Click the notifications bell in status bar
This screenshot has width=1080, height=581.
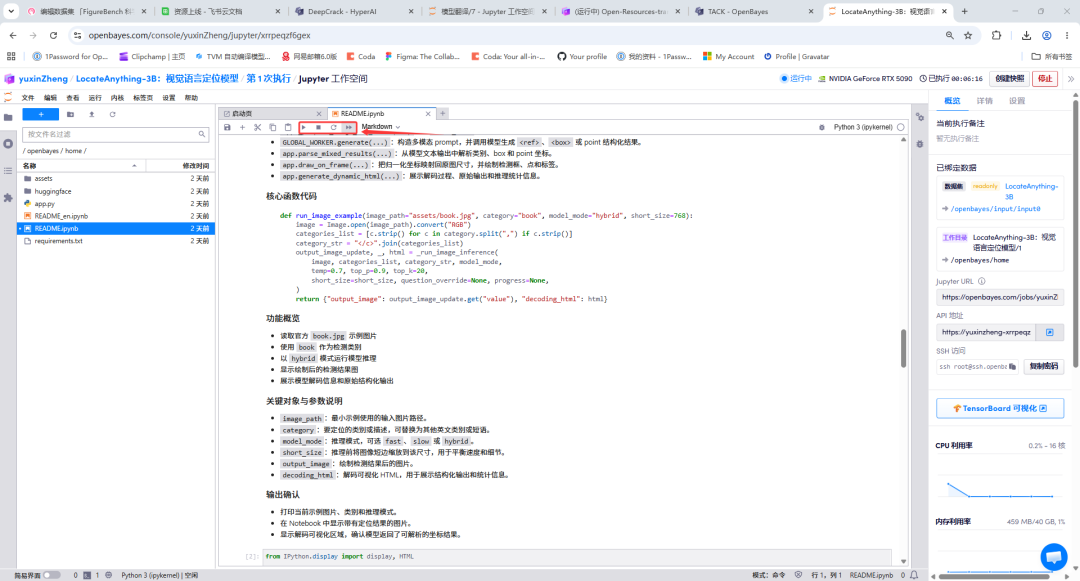coord(914,575)
